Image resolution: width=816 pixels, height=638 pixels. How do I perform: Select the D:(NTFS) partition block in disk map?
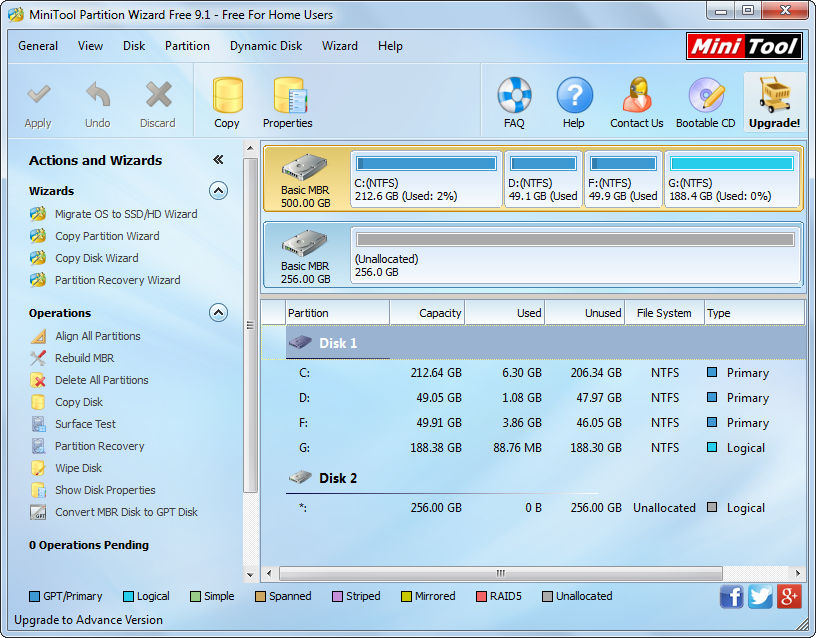coord(543,180)
